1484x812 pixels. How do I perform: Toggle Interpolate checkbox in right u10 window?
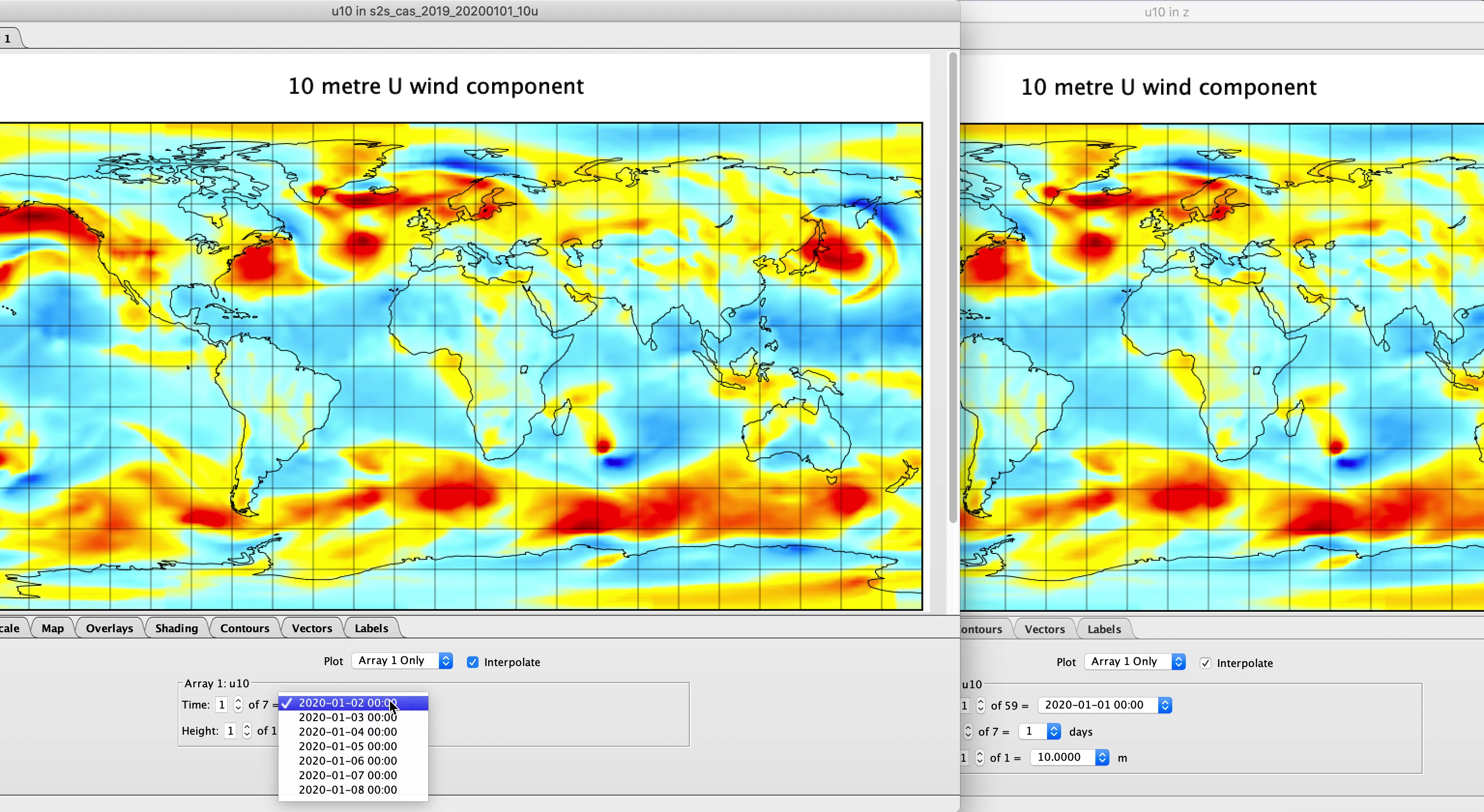pos(1205,664)
